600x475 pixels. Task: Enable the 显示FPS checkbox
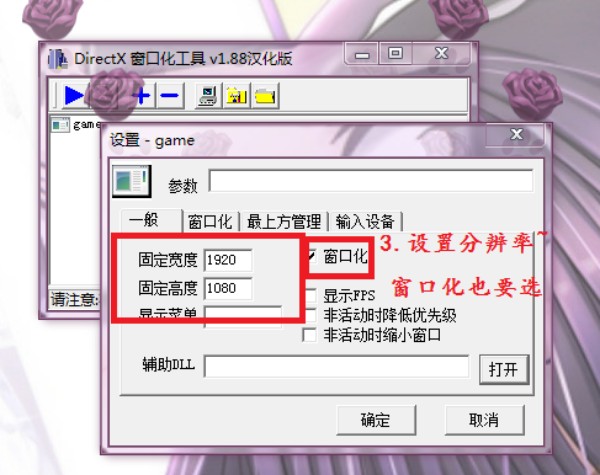tap(310, 295)
